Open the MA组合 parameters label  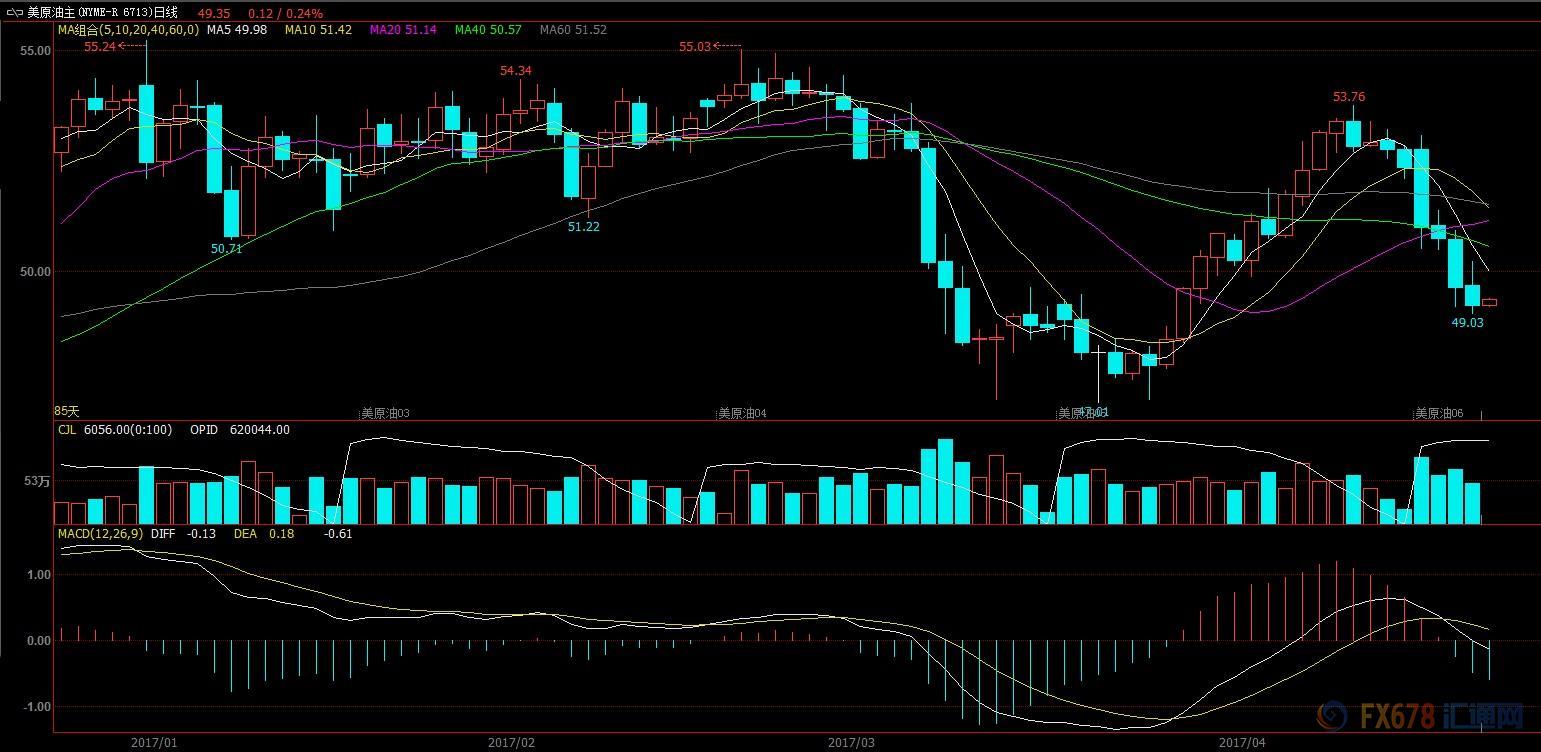127,30
